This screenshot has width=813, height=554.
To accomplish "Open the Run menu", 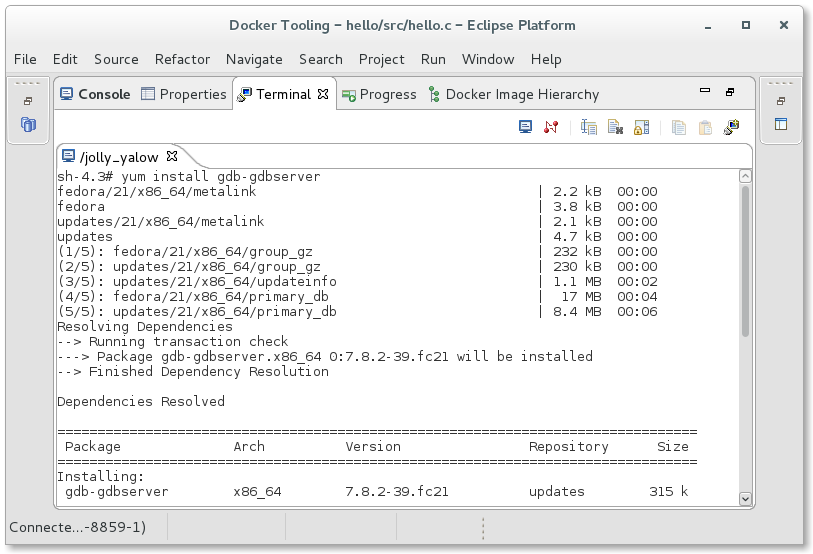I will point(433,59).
